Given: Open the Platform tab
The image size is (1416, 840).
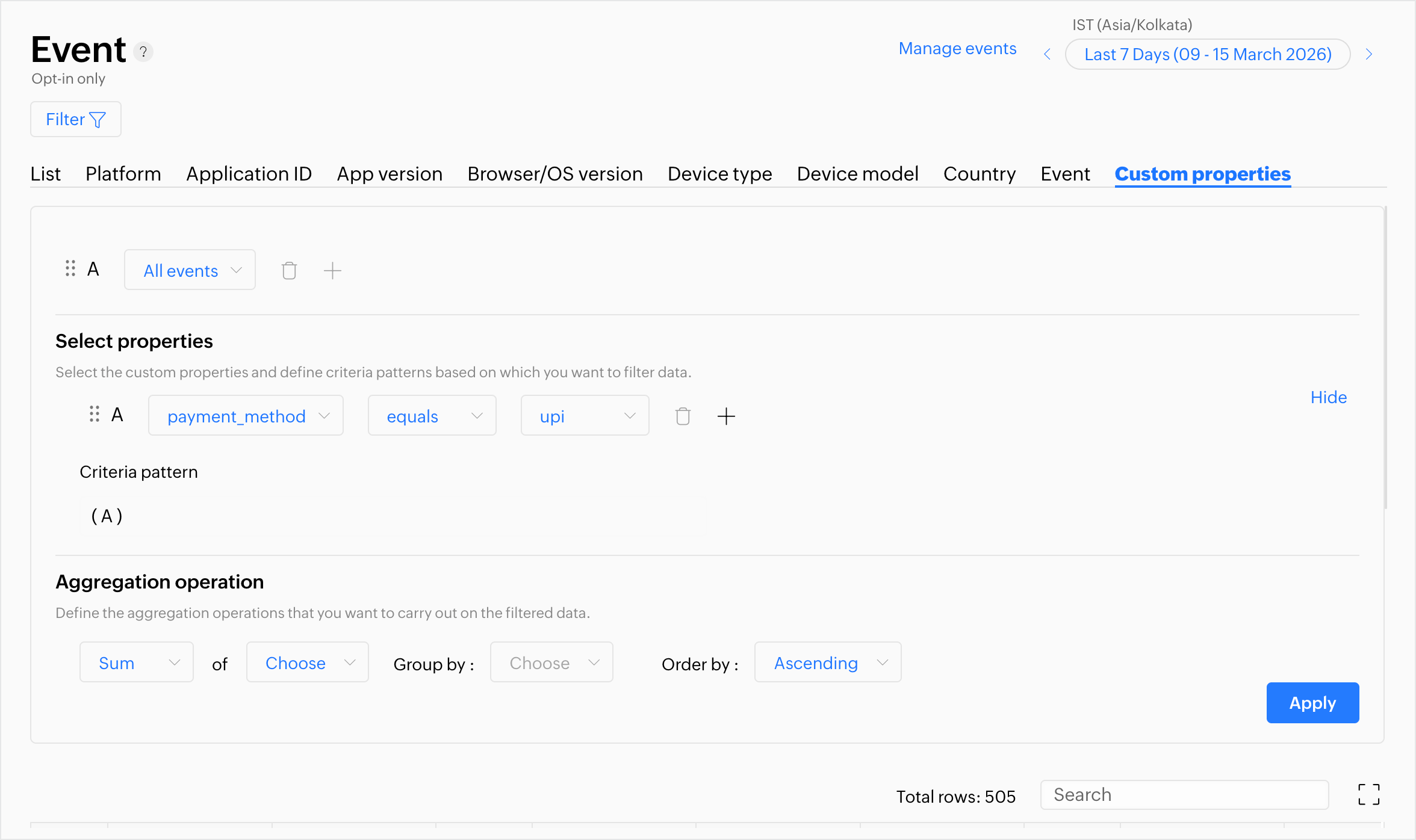Looking at the screenshot, I should pos(123,174).
